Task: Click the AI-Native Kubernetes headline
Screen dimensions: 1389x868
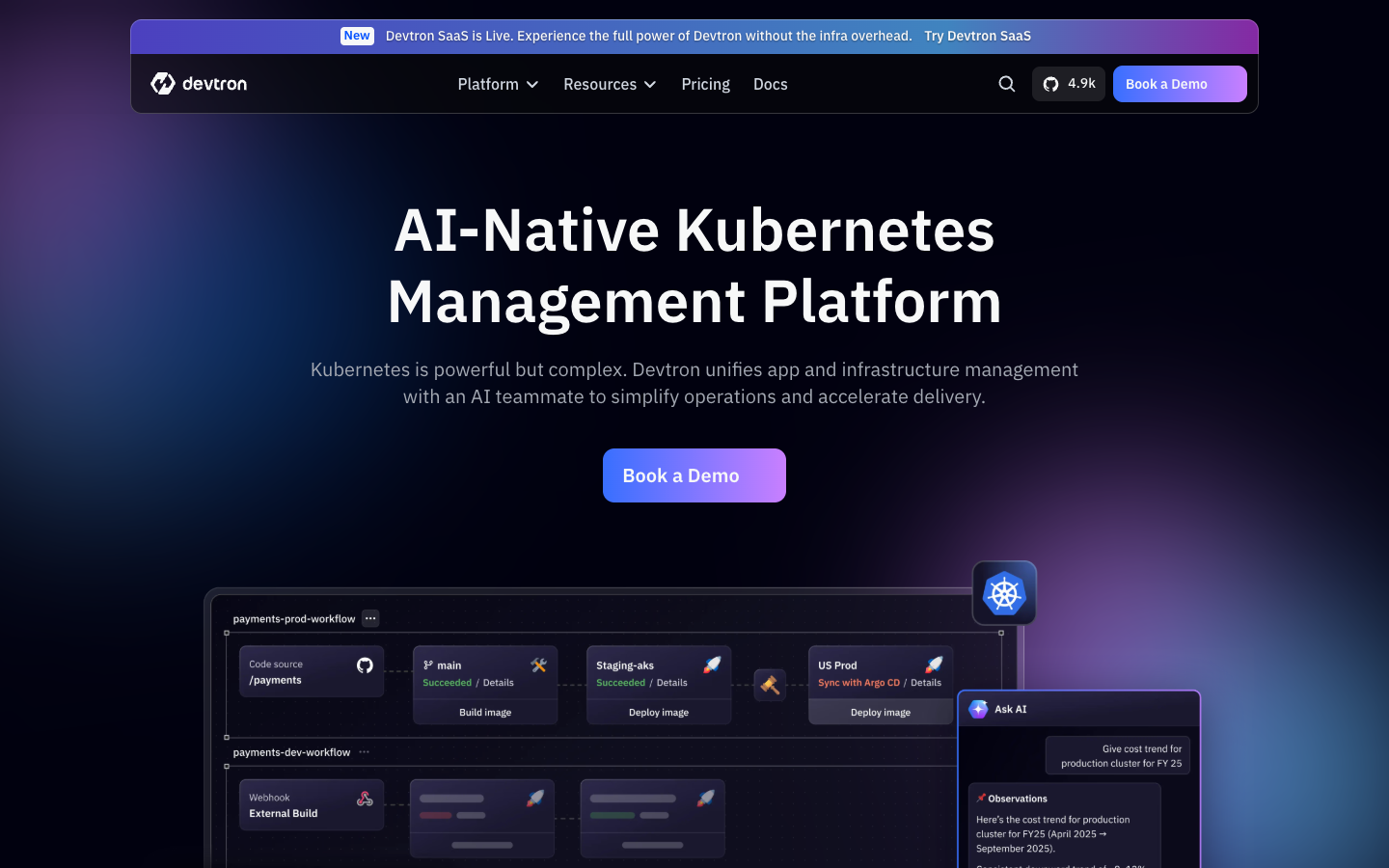Action: coord(694,265)
